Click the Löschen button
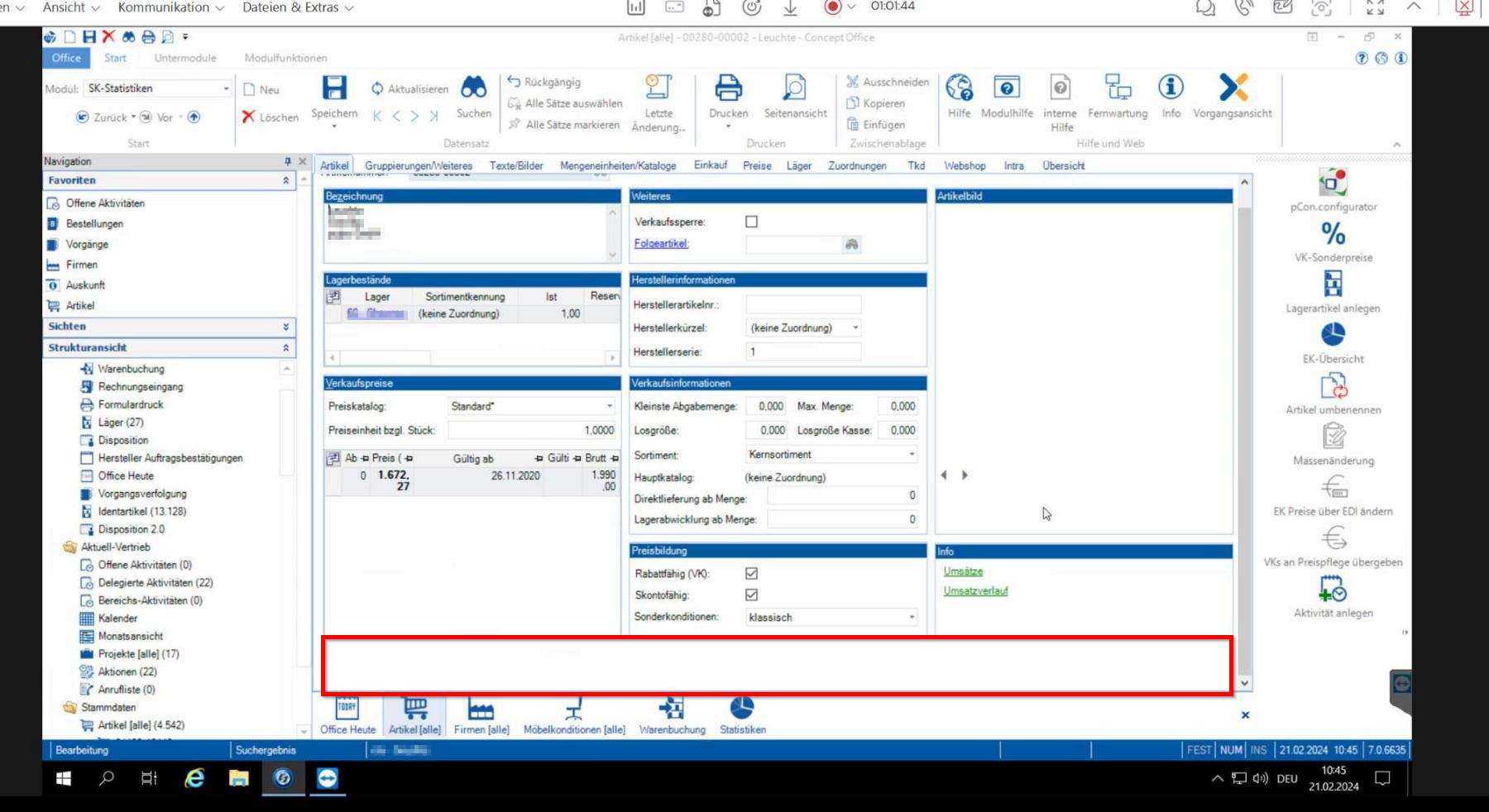Screen dimensions: 1489x812 (x=270, y=117)
